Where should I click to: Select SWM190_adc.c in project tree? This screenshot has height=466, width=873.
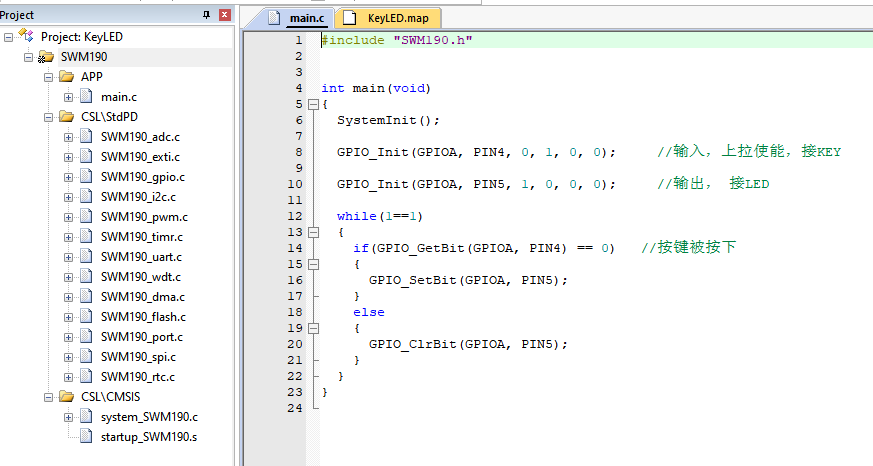pyautogui.click(x=140, y=137)
